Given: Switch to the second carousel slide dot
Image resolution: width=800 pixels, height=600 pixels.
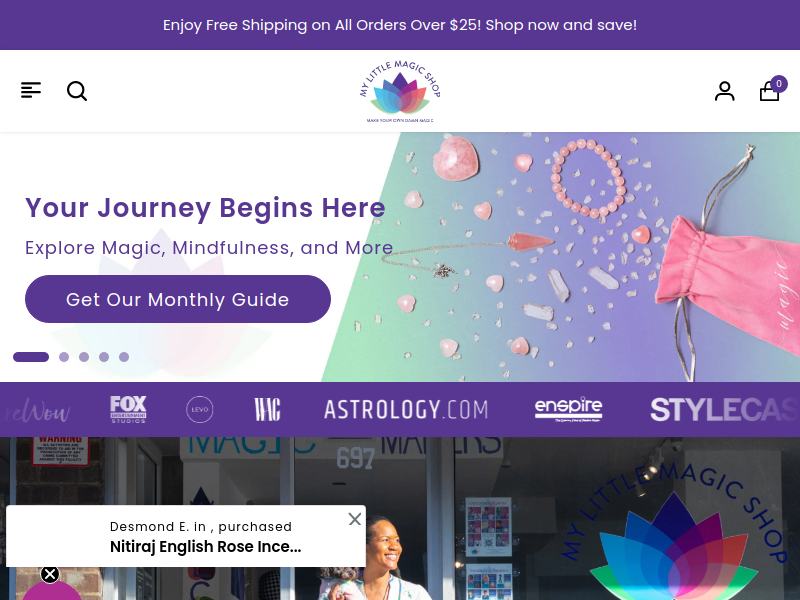Looking at the screenshot, I should [64, 357].
